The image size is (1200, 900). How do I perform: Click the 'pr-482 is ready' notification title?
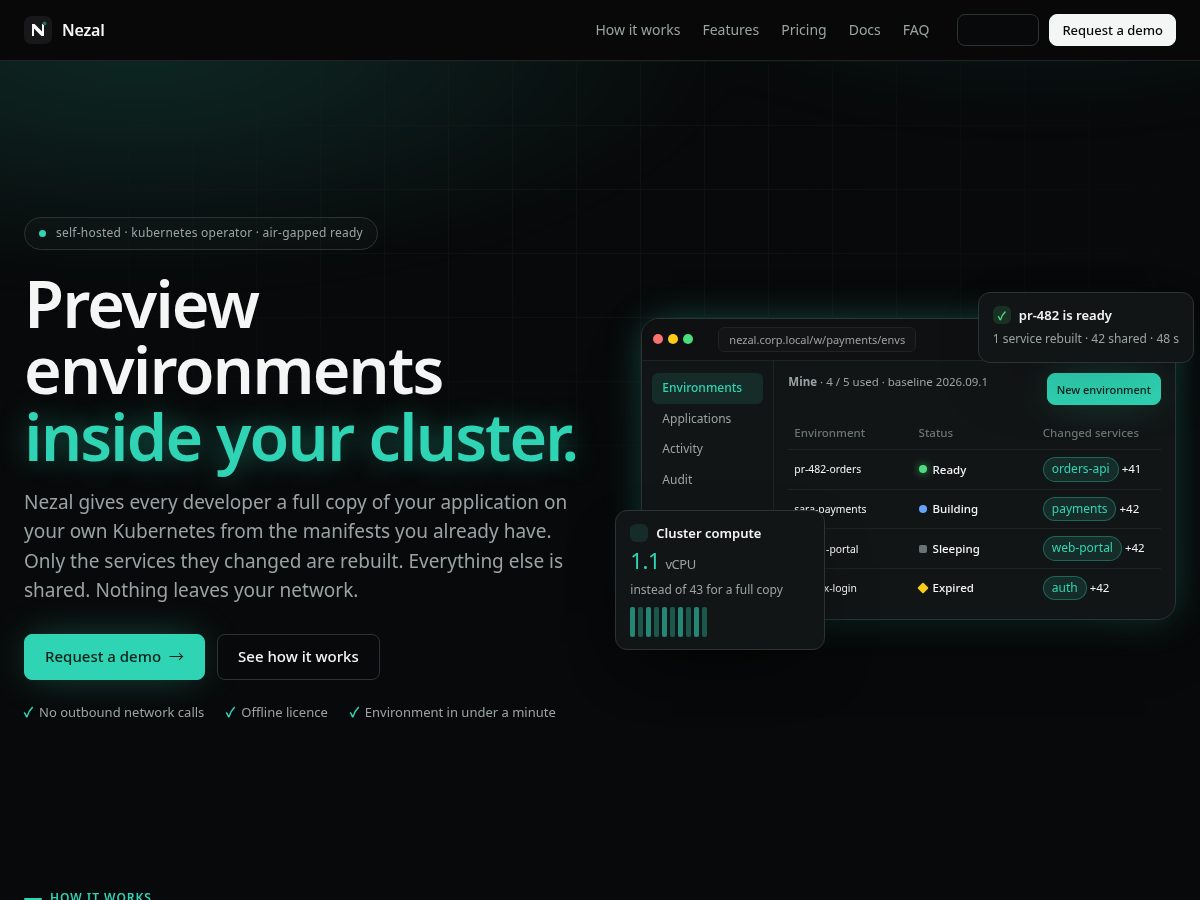click(1065, 315)
